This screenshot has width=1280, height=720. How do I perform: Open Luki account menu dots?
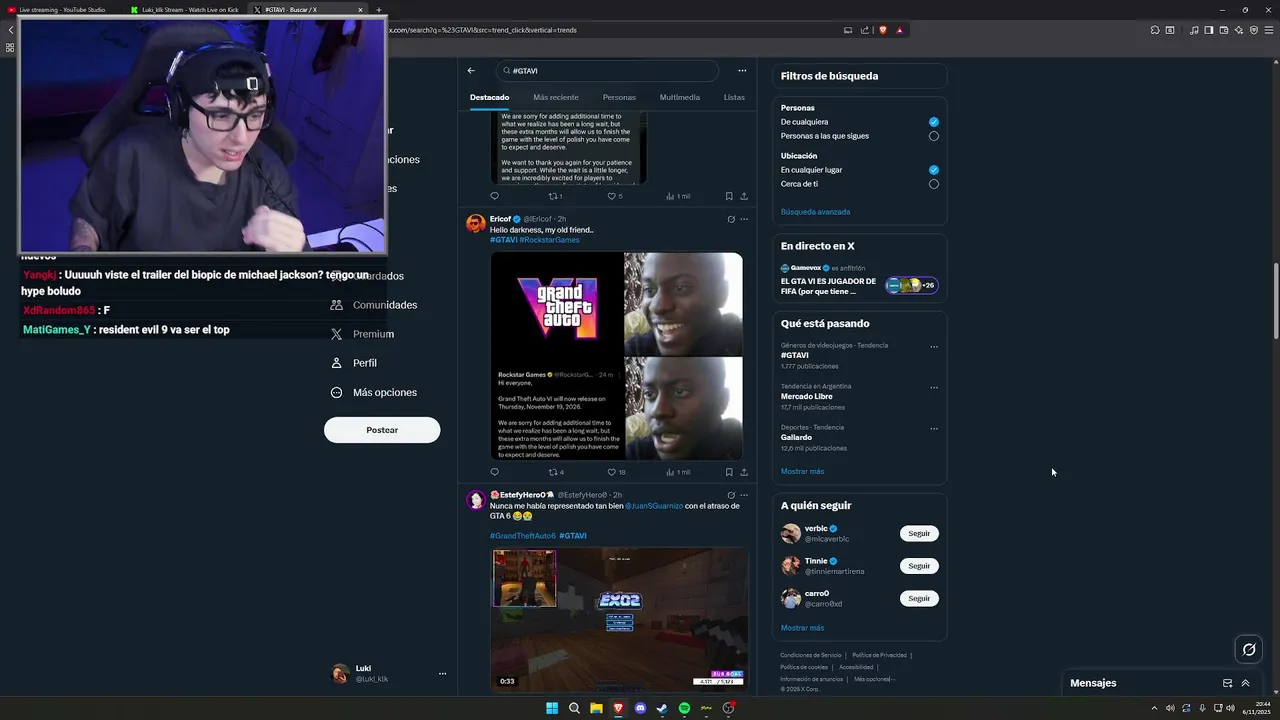coord(442,674)
